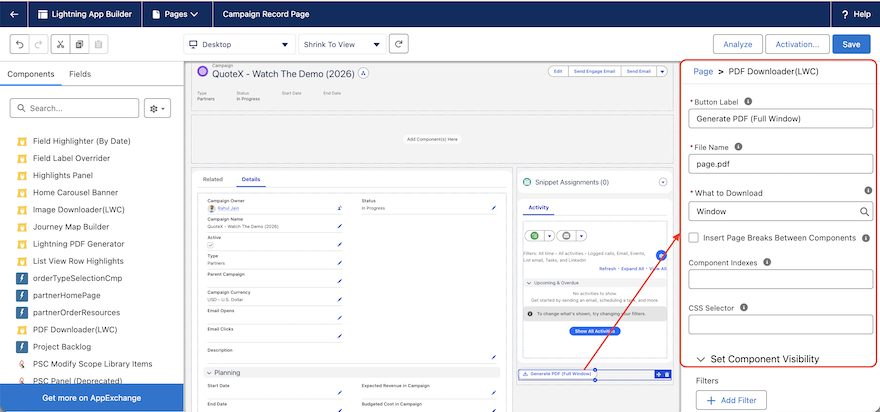
Task: Click Add Component(s) Here placeholder
Action: point(432,139)
